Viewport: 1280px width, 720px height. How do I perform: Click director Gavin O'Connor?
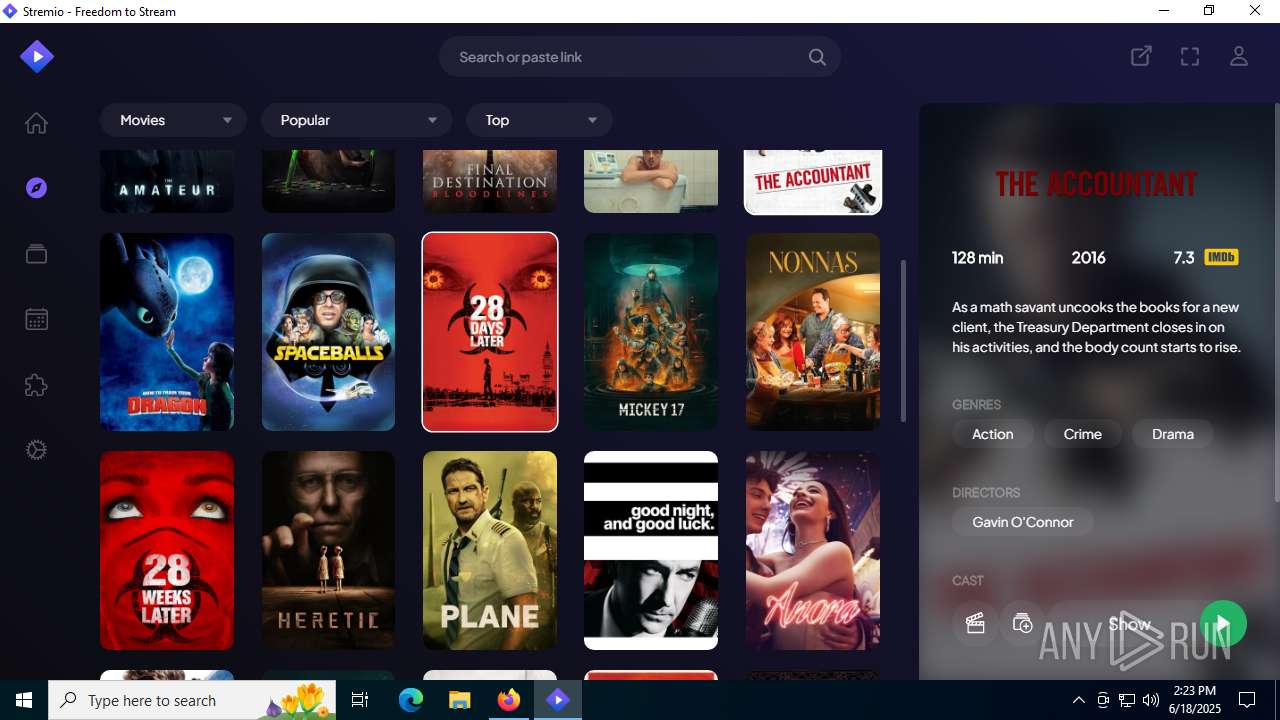(1022, 522)
